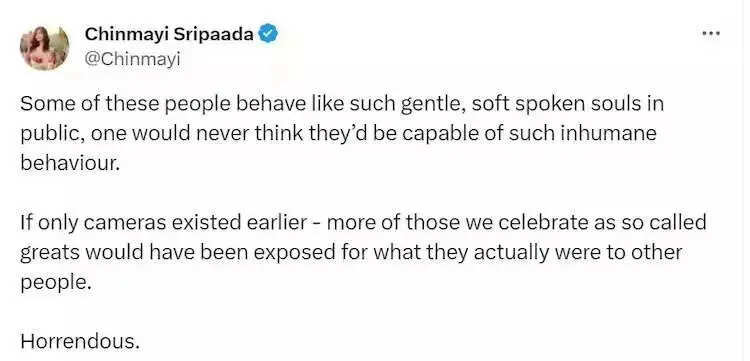
Task: Click the blue verified badge
Action: coord(268,34)
